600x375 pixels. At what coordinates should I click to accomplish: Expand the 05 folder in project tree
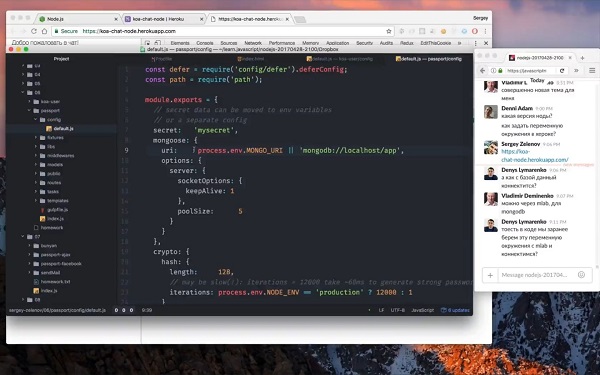tap(23, 83)
